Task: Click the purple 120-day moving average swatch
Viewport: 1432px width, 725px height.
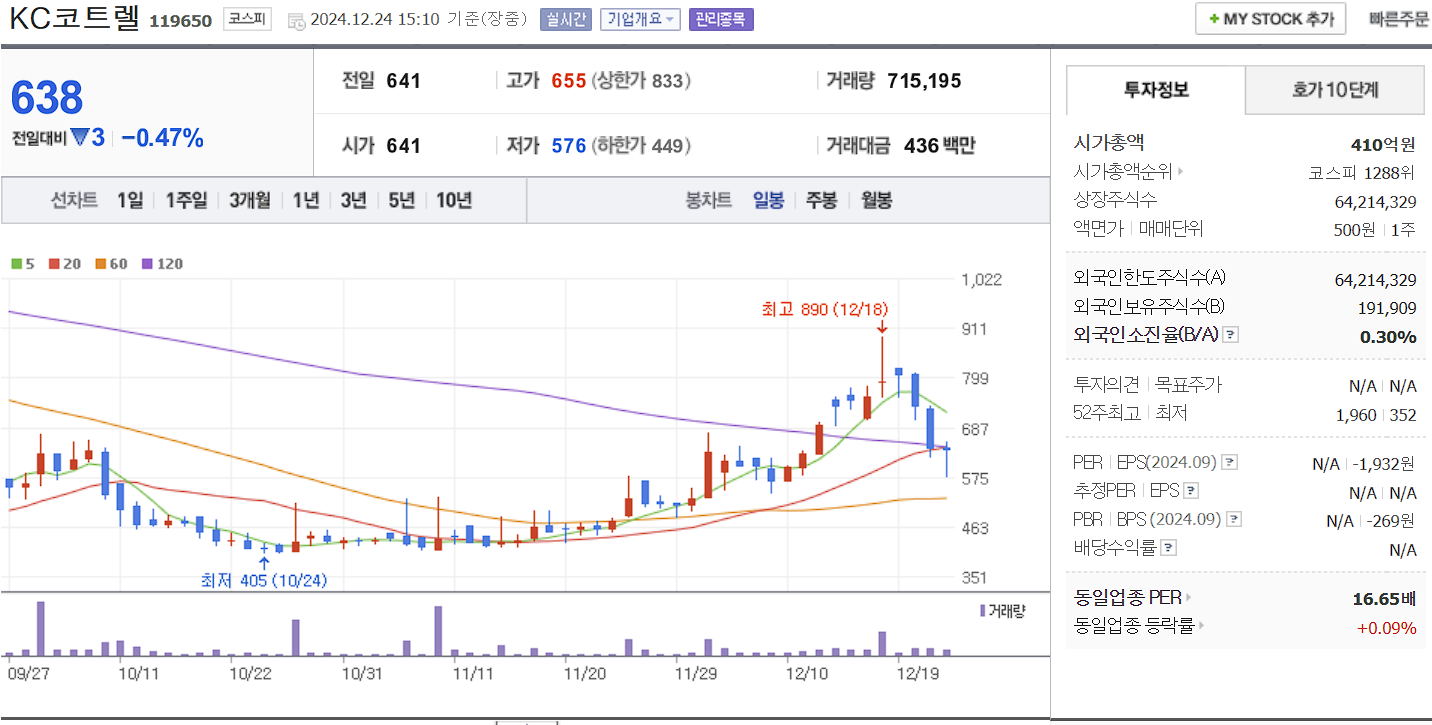Action: coord(147,264)
